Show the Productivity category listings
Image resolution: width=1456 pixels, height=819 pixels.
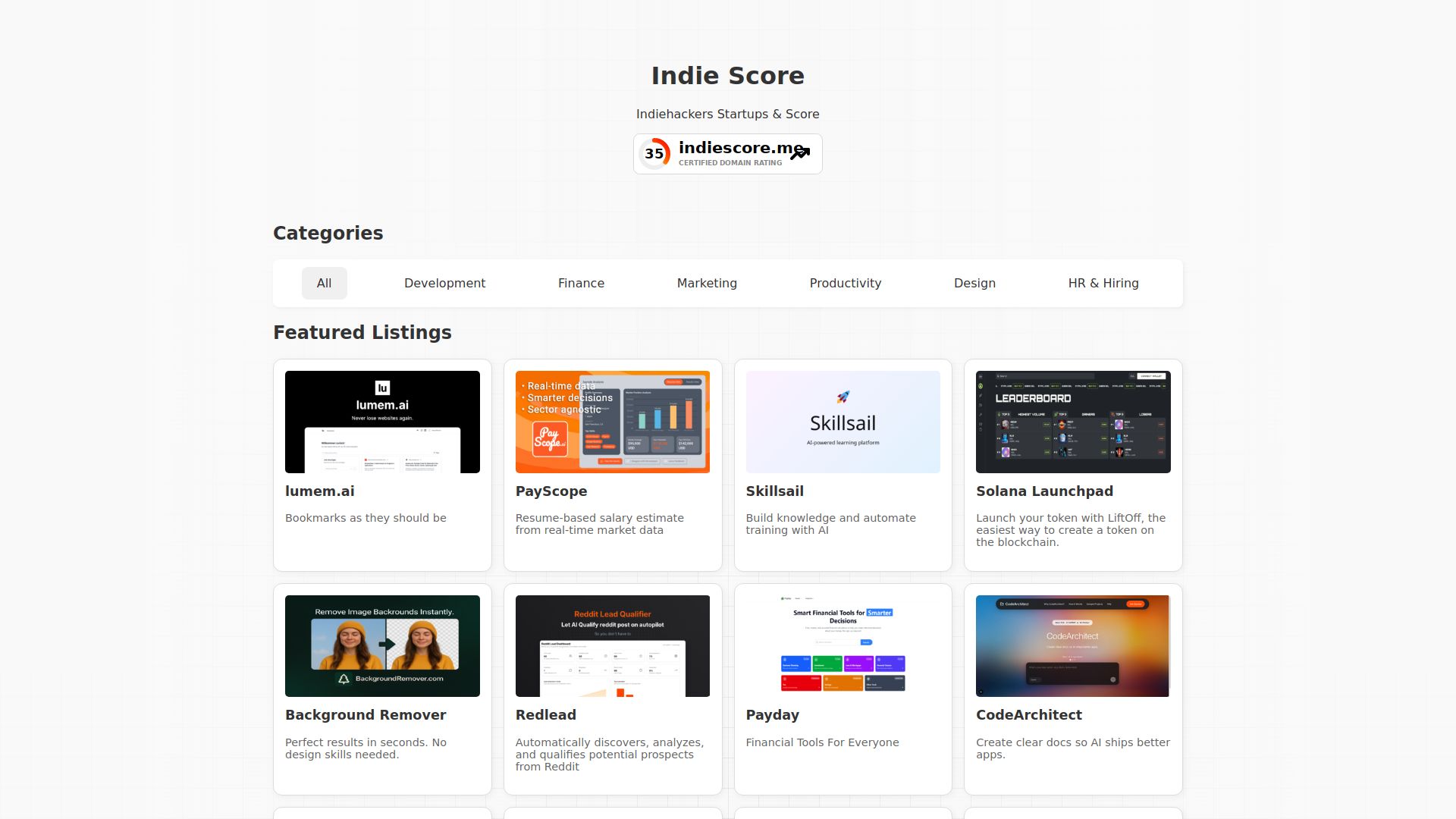click(845, 284)
